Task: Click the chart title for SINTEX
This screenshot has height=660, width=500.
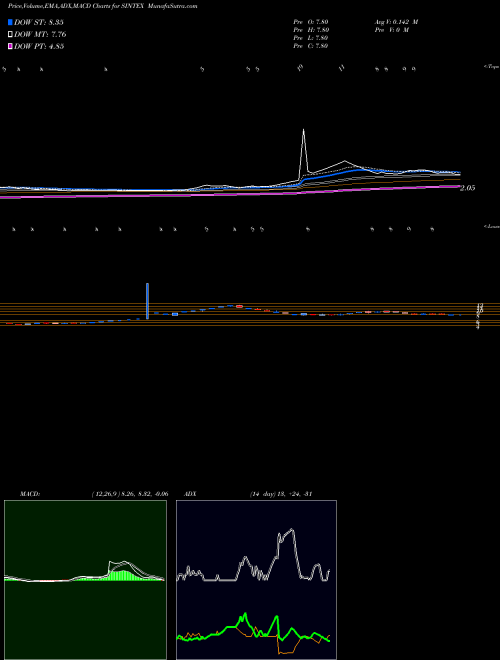Action: (x=103, y=6)
